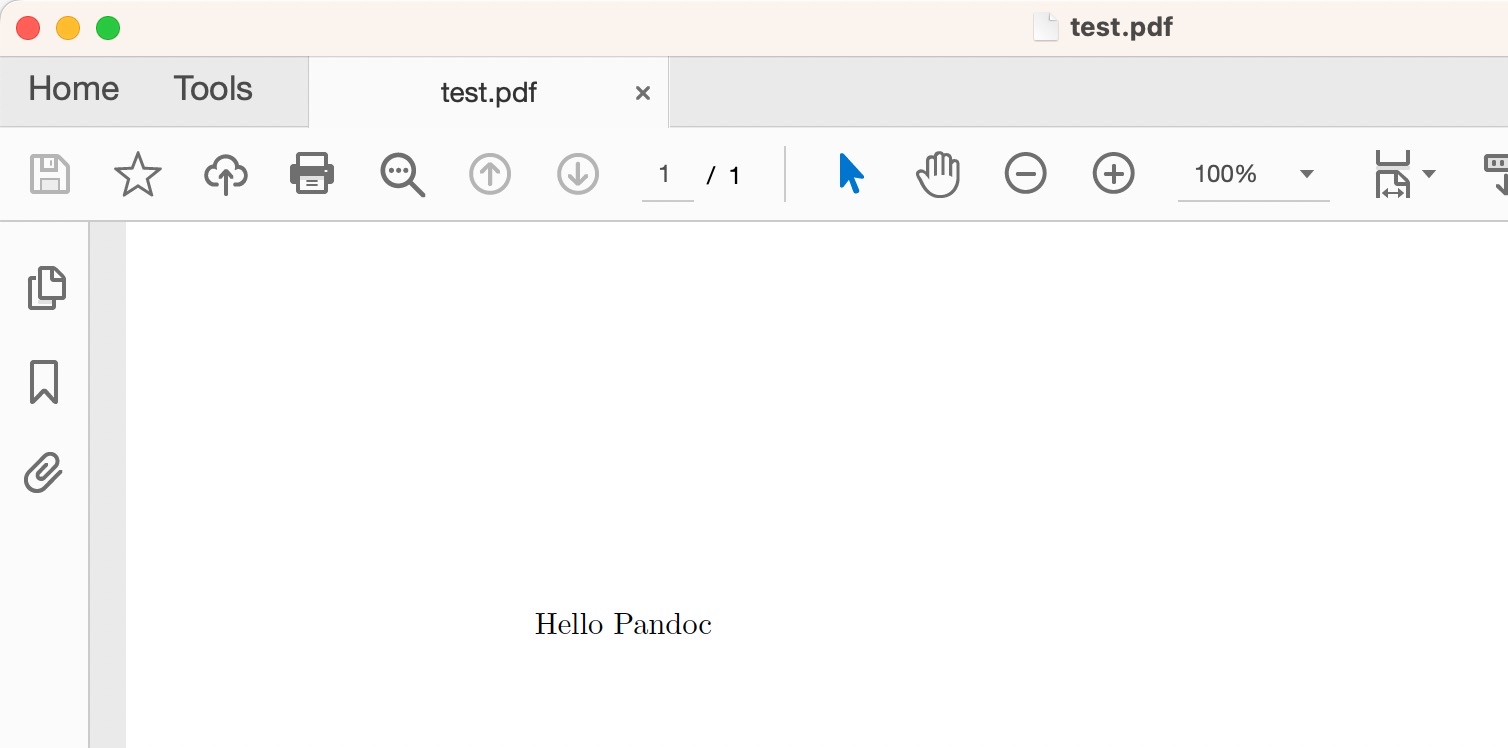Activate the selection arrow tool
This screenshot has height=748, width=1508.
tap(850, 174)
